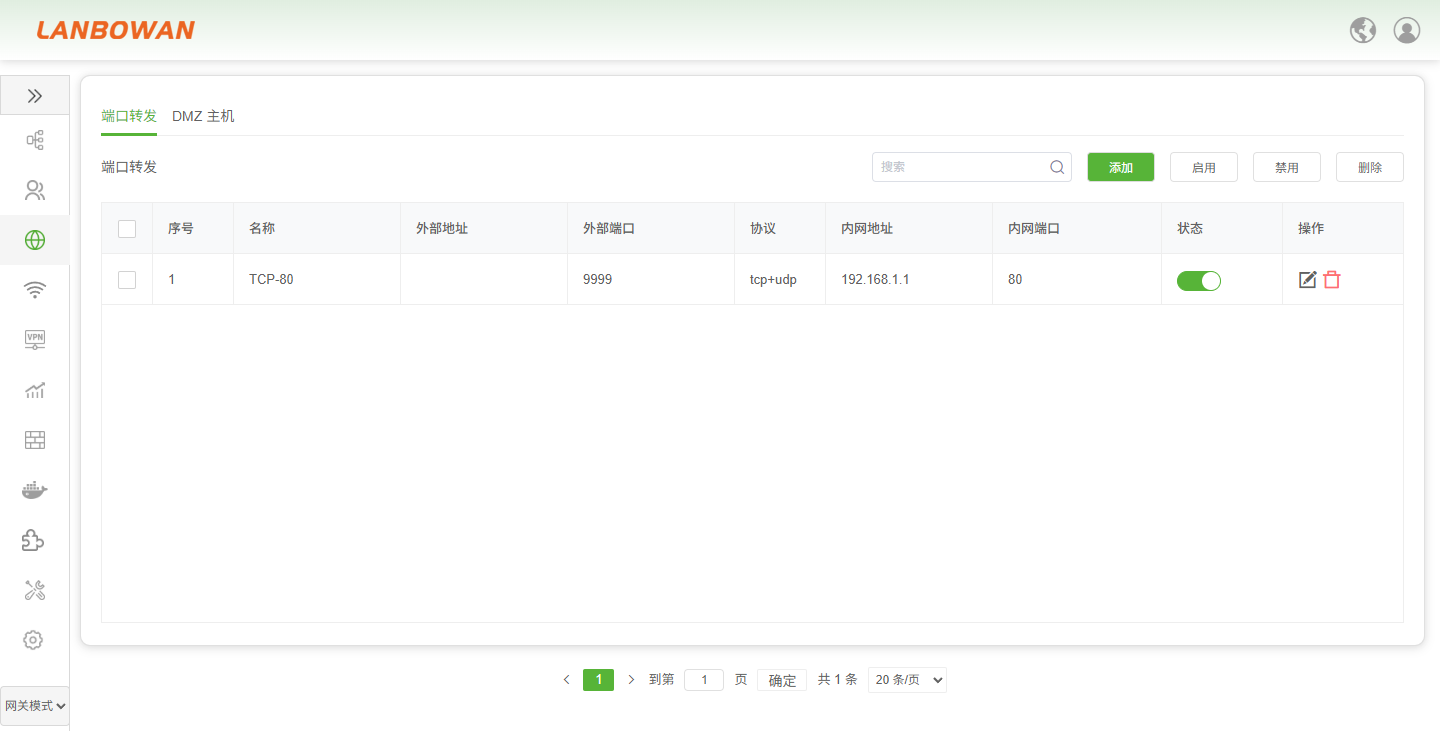Toggle the select-all checkbox in table header
1440x731 pixels.
pyautogui.click(x=127, y=229)
